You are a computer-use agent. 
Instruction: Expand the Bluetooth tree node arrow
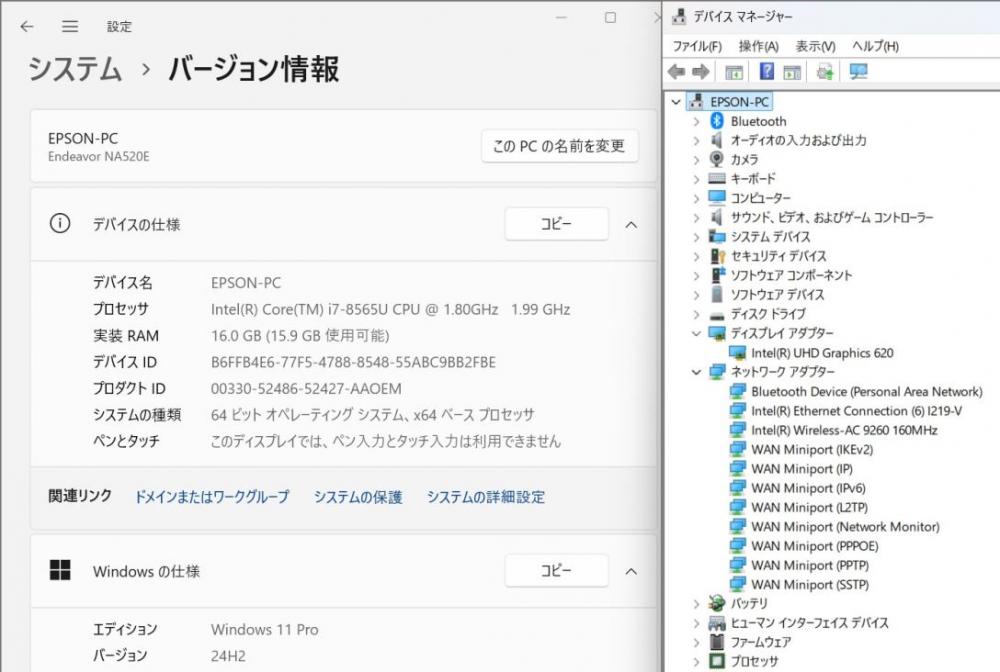click(696, 121)
